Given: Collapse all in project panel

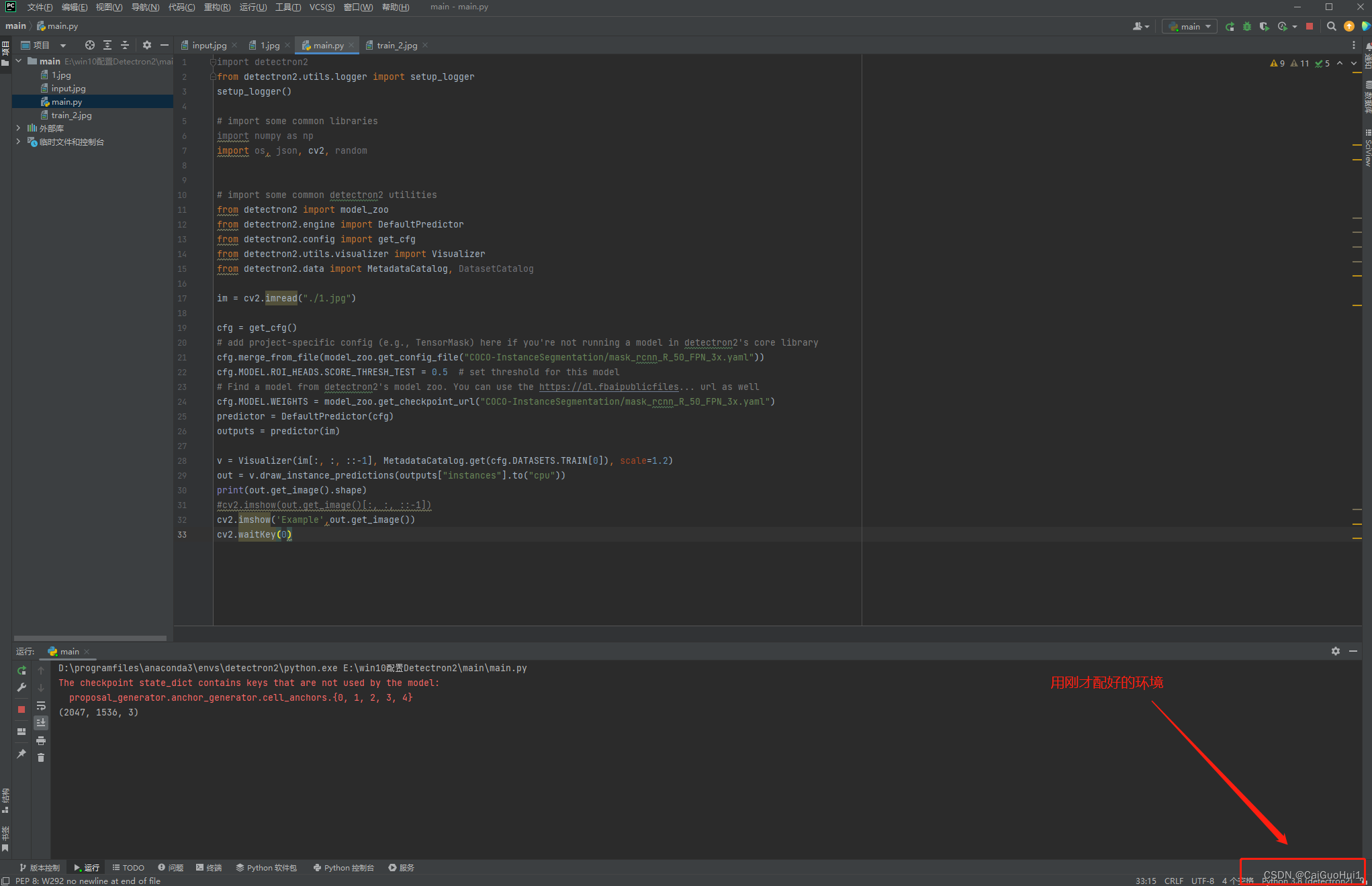Looking at the screenshot, I should [125, 45].
